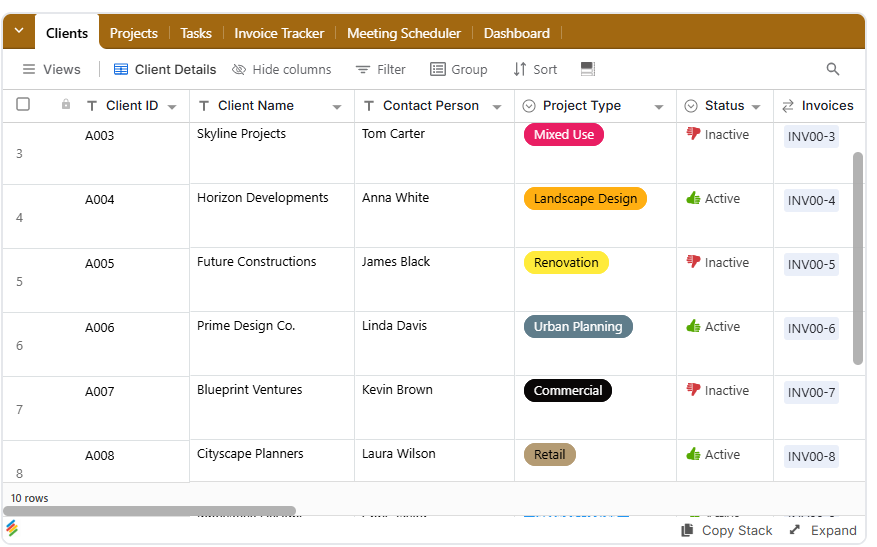The height and width of the screenshot is (547, 877).
Task: Open the Contact Person column dropdown arrow
Action: point(497,107)
